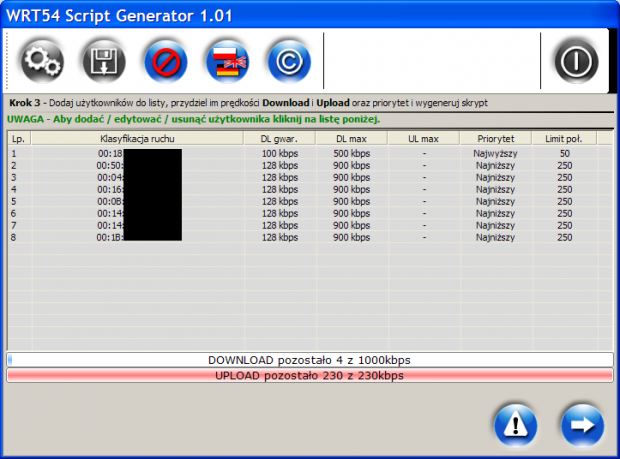This screenshot has width=620, height=459.
Task: Click the floppy disk save icon
Action: [104, 62]
